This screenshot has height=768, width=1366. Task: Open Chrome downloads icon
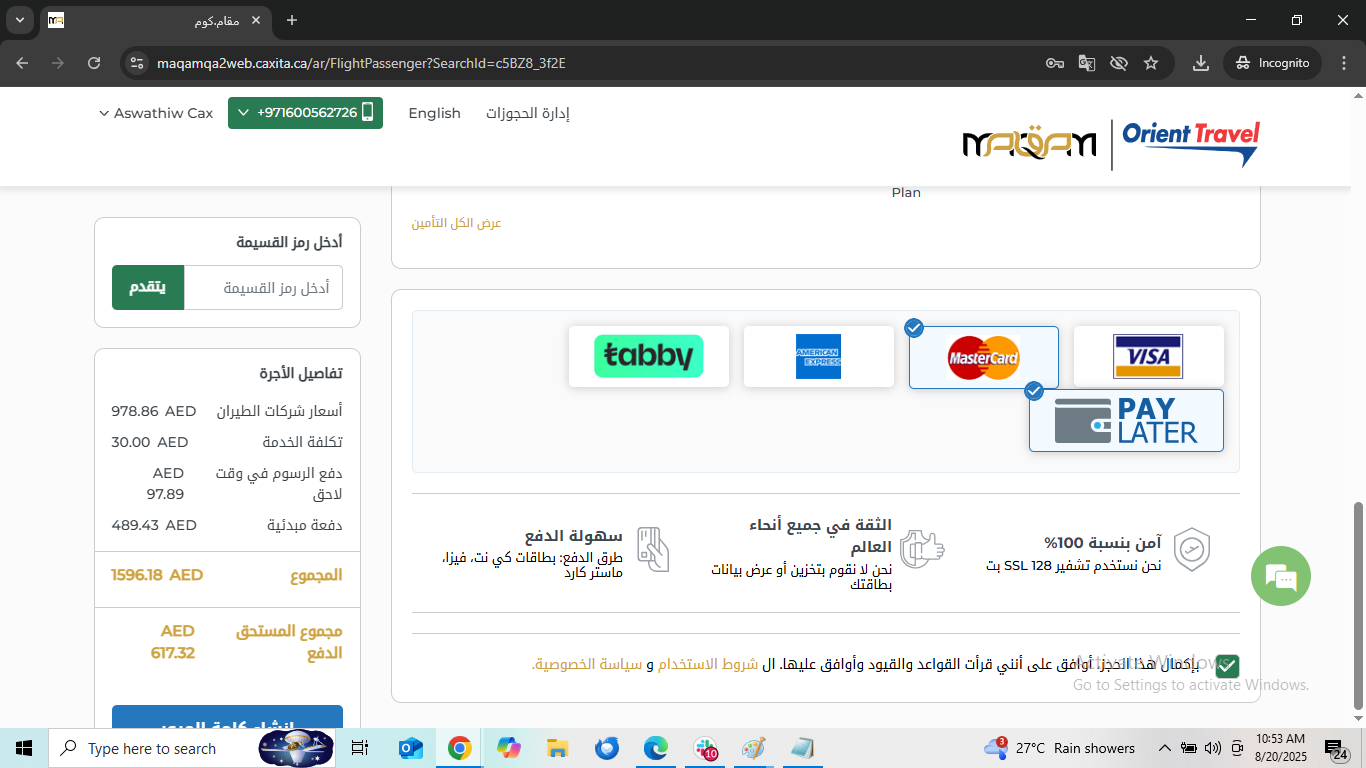pyautogui.click(x=1201, y=63)
